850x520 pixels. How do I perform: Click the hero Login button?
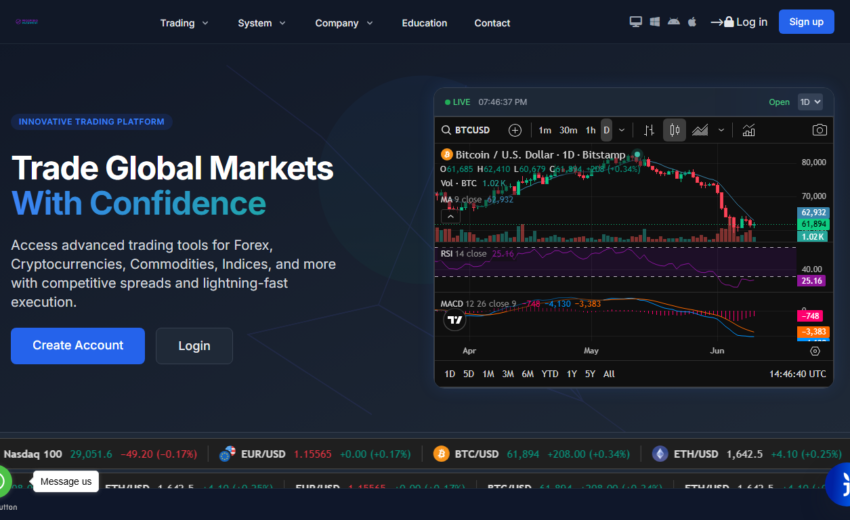pos(194,346)
